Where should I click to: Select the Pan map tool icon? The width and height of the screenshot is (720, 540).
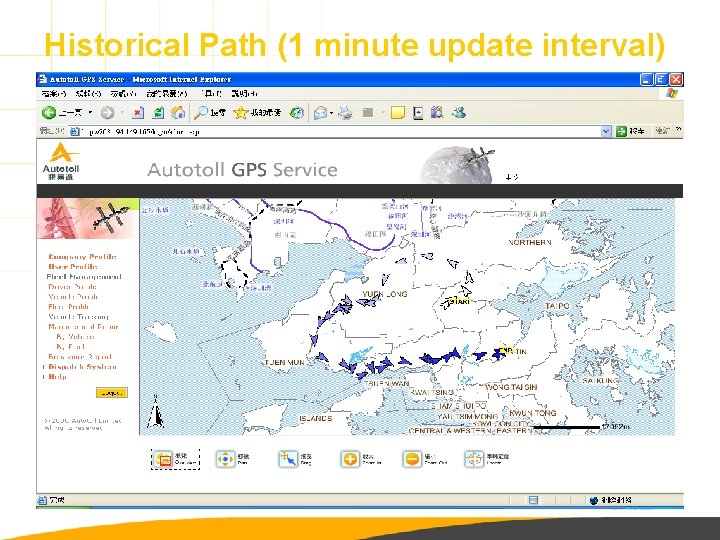pos(225,459)
